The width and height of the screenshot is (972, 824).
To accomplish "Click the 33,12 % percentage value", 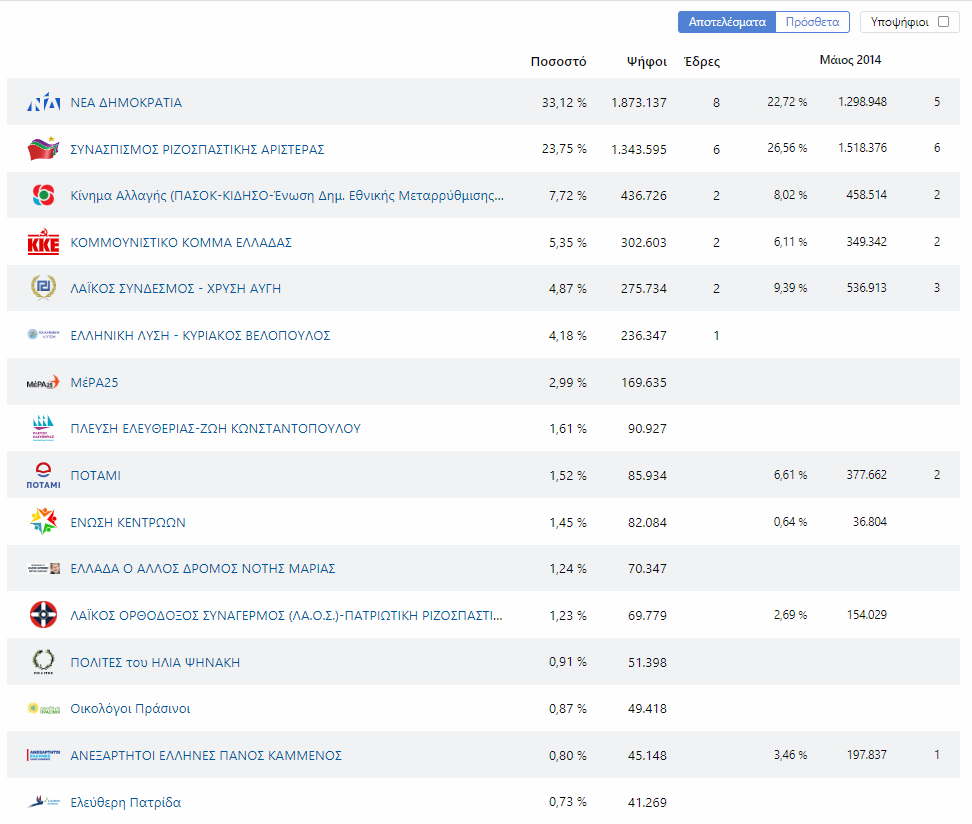I will click(564, 102).
